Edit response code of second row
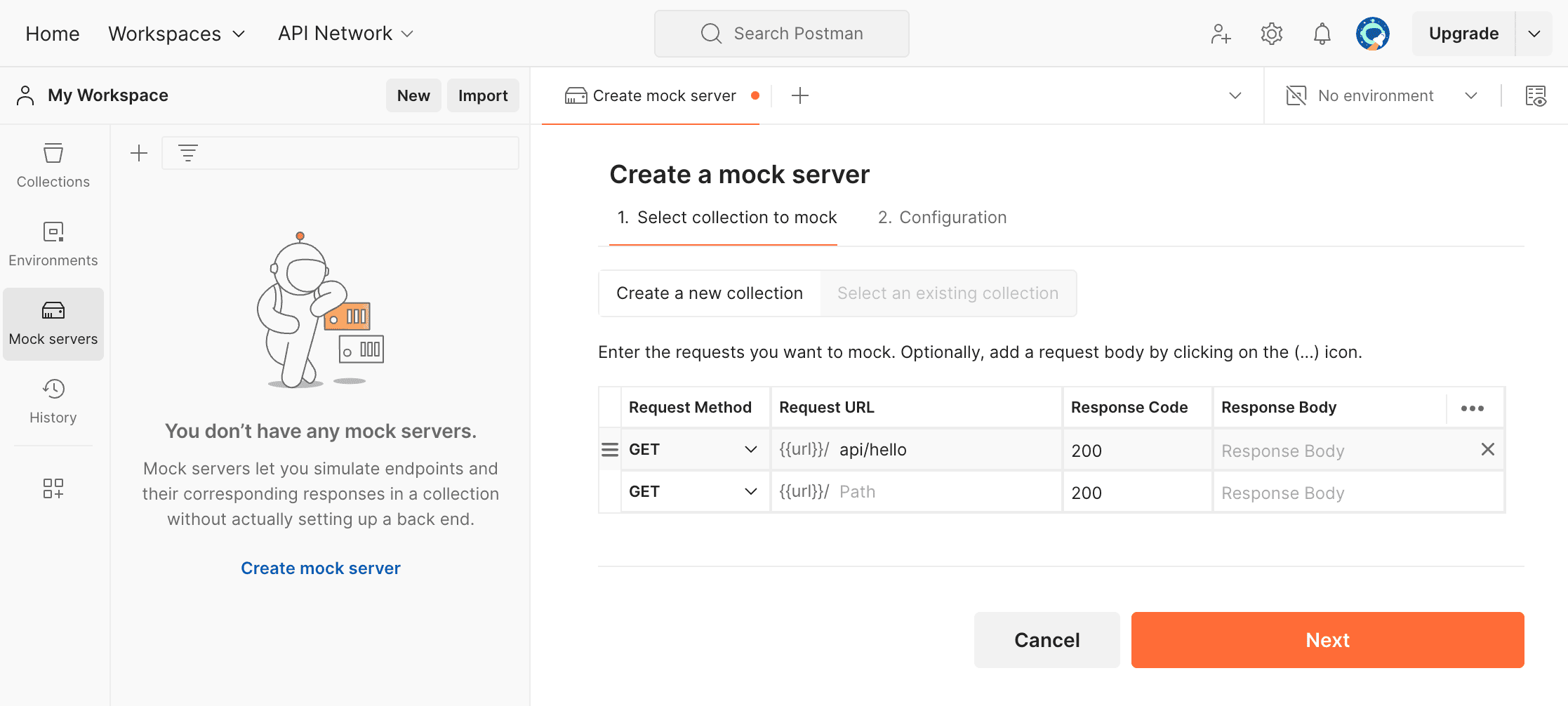Viewport: 1568px width, 706px height. [1137, 492]
